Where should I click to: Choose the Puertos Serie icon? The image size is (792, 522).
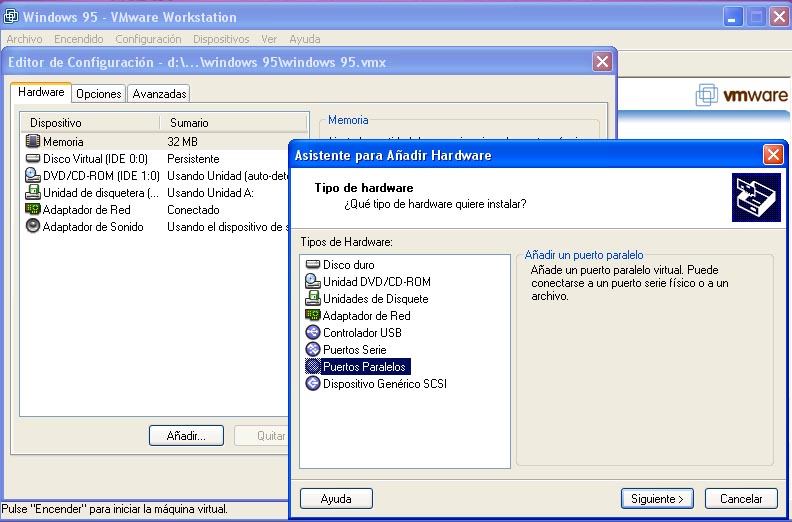[313, 349]
